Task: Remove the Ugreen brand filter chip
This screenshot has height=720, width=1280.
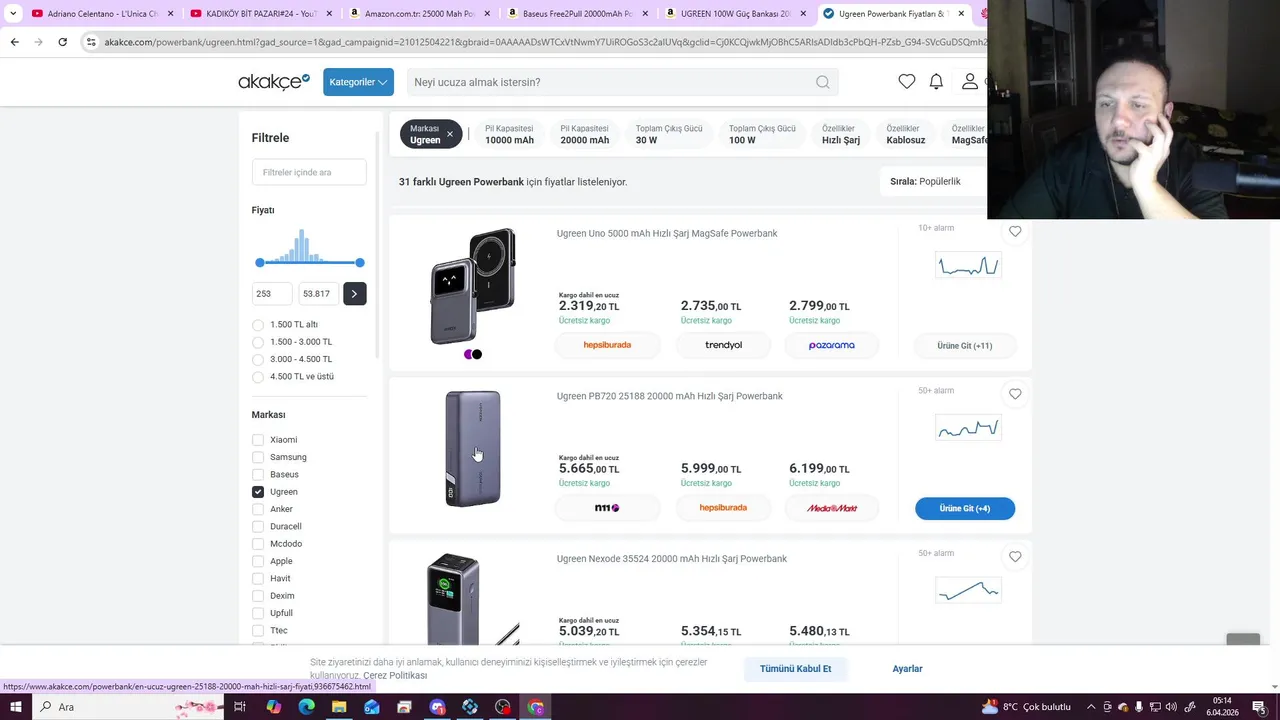Action: point(450,134)
